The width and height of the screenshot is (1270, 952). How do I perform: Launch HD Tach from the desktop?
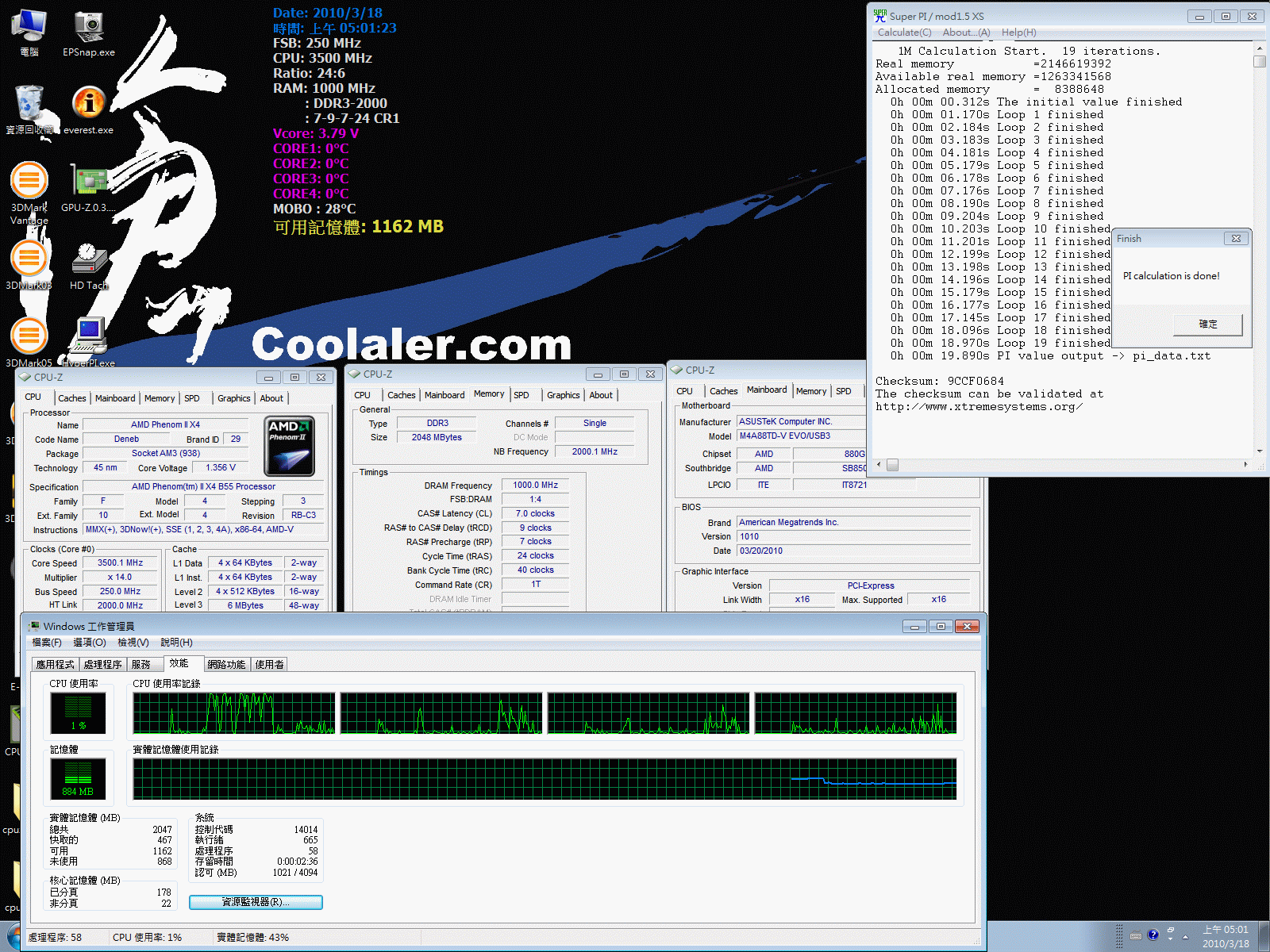pos(89,265)
